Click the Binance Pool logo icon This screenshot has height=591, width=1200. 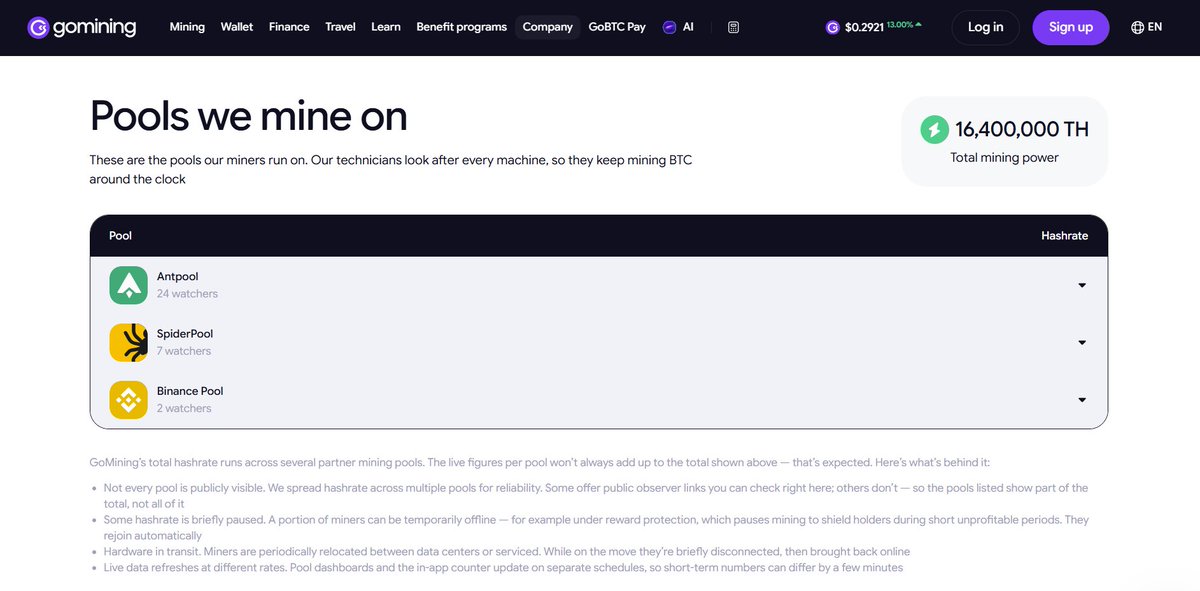[x=129, y=399]
